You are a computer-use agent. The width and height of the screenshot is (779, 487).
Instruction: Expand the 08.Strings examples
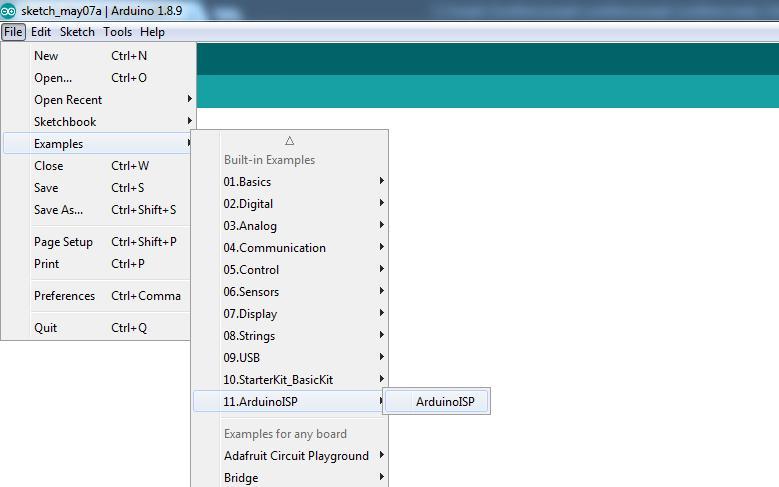click(x=290, y=335)
